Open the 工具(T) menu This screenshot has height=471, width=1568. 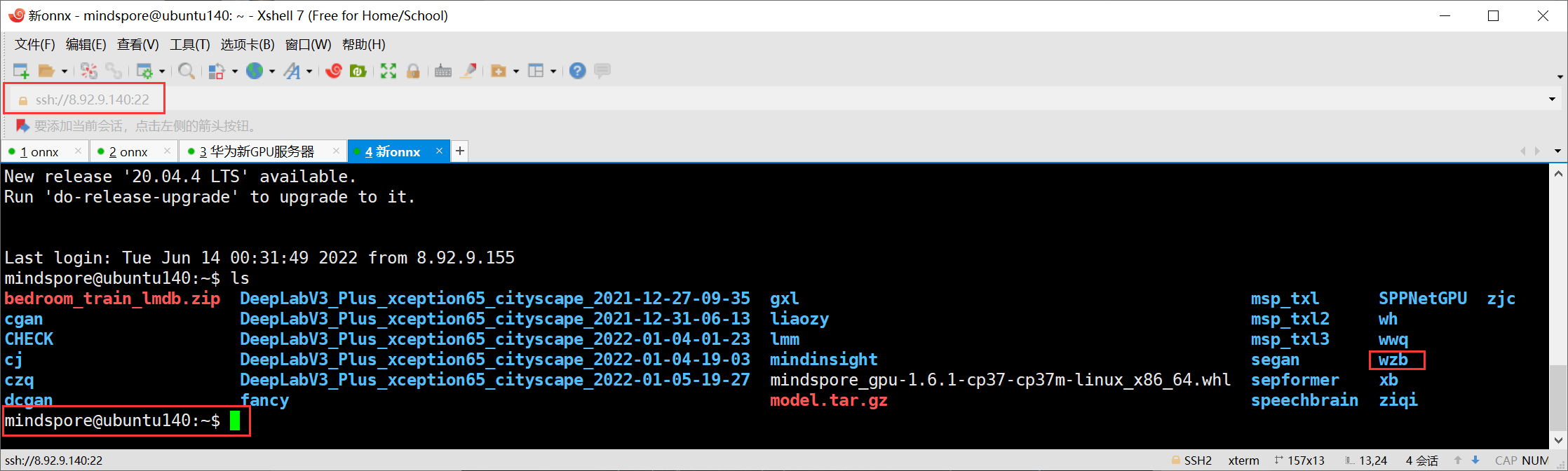click(x=190, y=45)
